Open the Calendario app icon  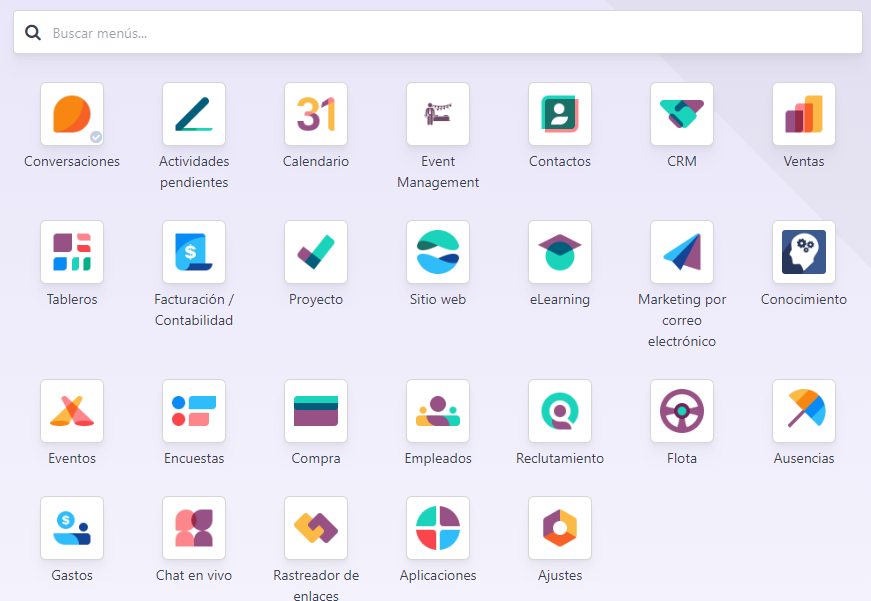point(316,114)
